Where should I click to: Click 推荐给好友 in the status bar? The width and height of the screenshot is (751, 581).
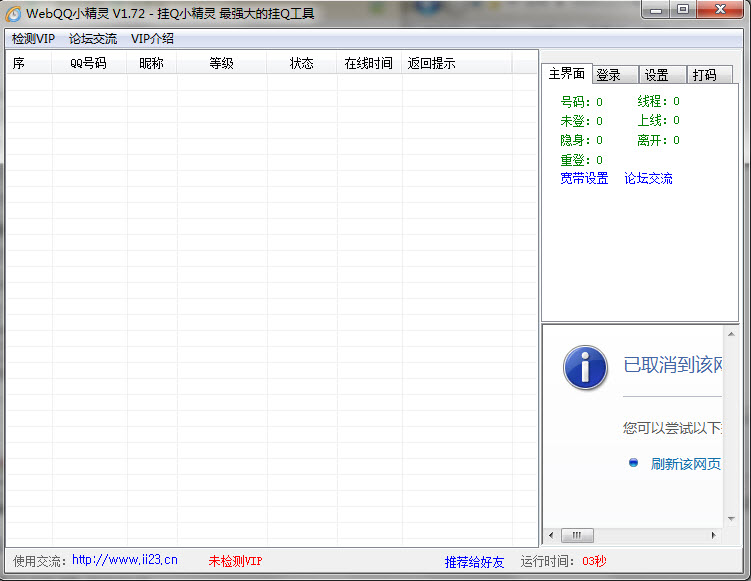pos(474,562)
